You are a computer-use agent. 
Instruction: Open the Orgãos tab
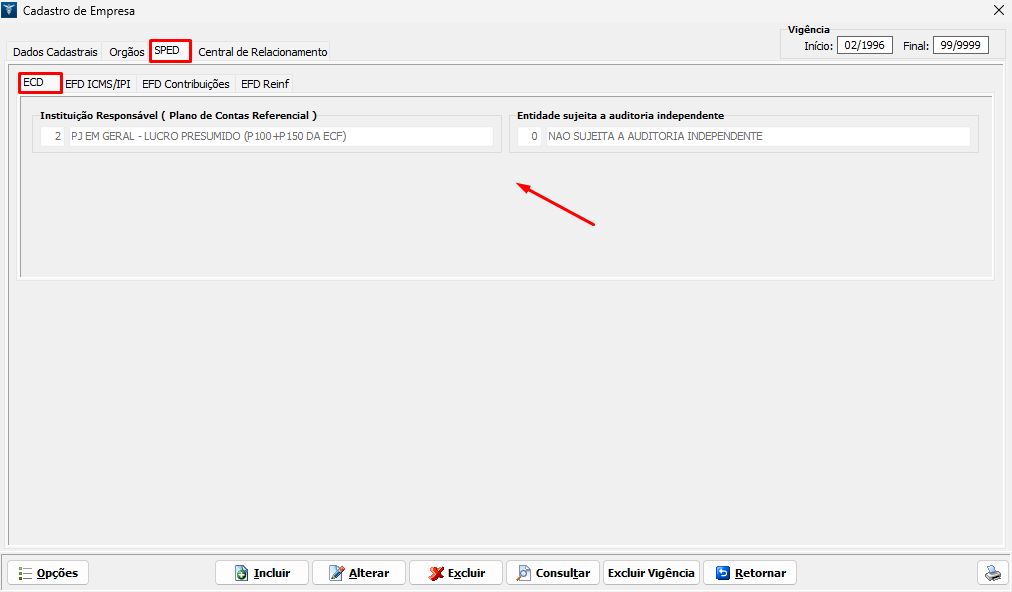point(127,52)
